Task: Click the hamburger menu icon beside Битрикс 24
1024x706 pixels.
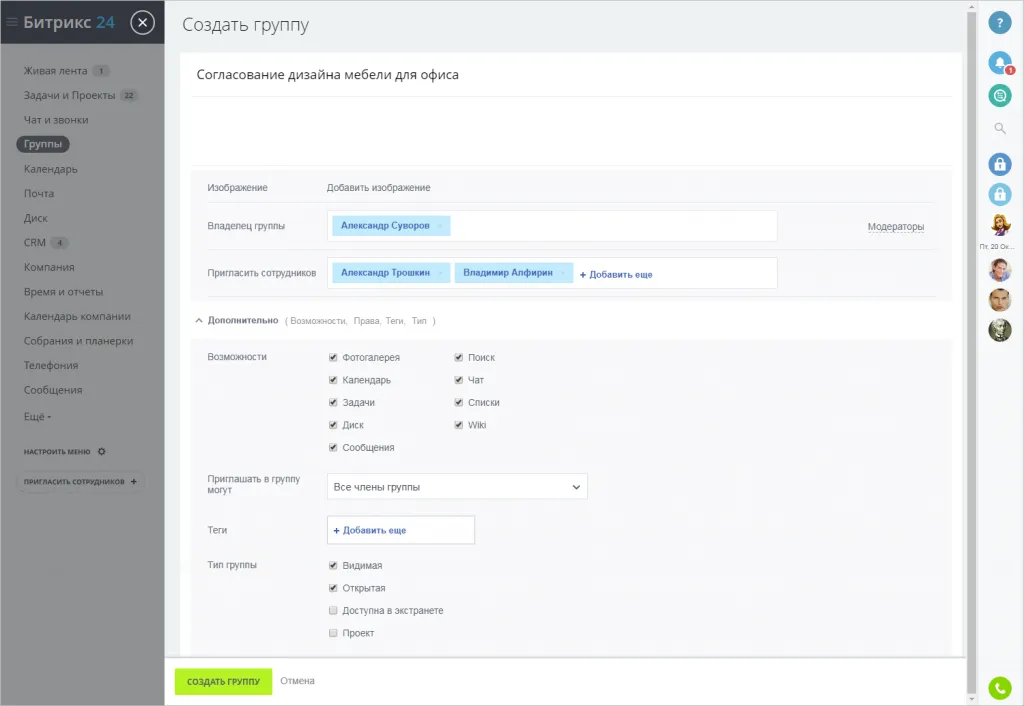Action: (x=12, y=22)
